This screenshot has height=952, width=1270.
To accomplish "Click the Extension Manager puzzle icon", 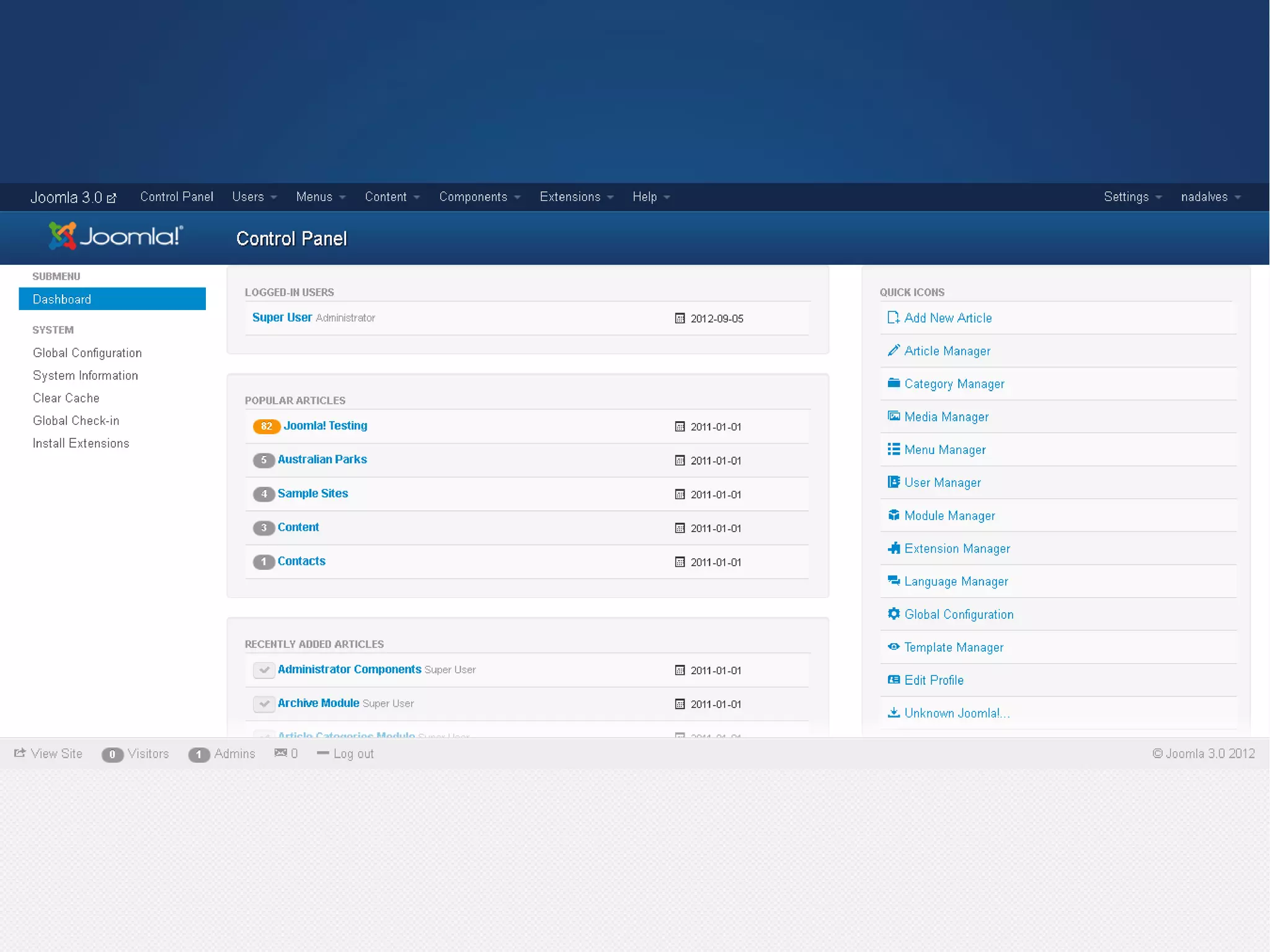I will 893,548.
